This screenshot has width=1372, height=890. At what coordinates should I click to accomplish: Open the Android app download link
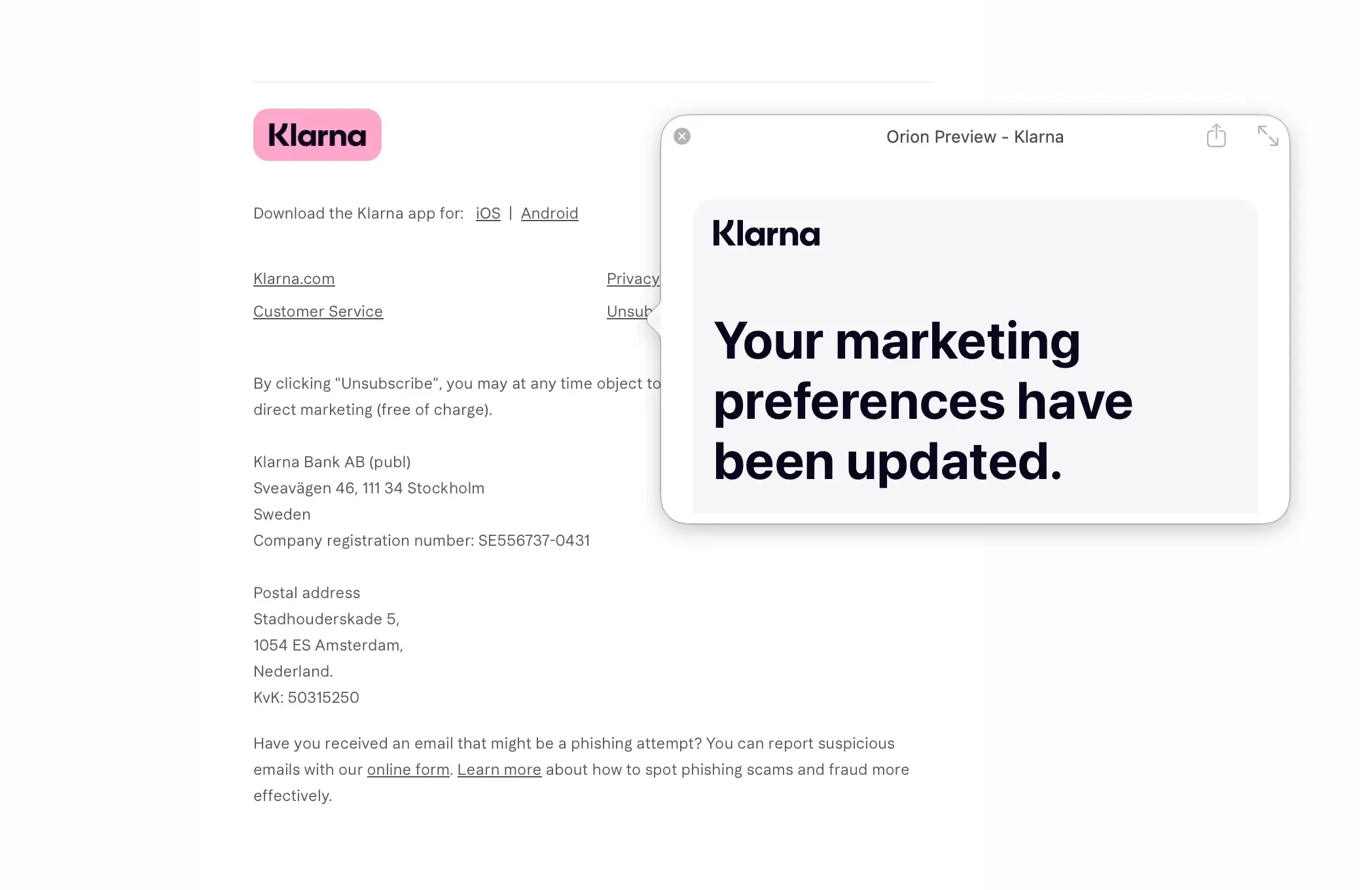click(549, 213)
